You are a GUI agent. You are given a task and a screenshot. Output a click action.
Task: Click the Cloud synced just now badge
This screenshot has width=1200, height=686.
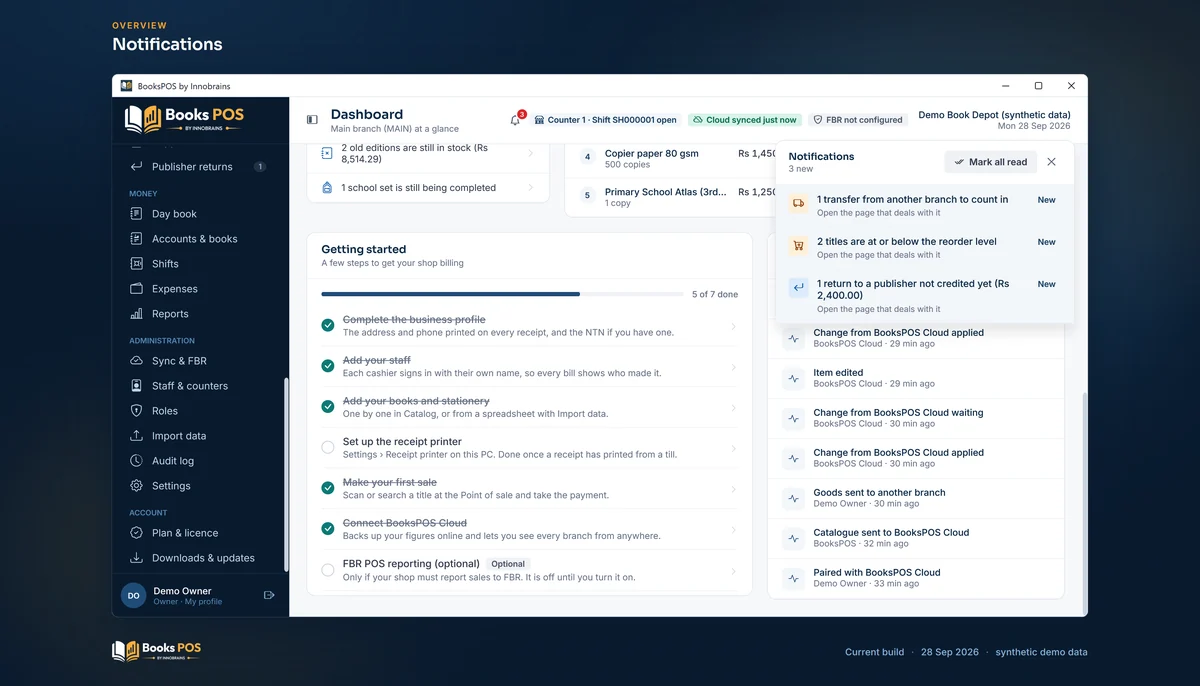point(744,120)
